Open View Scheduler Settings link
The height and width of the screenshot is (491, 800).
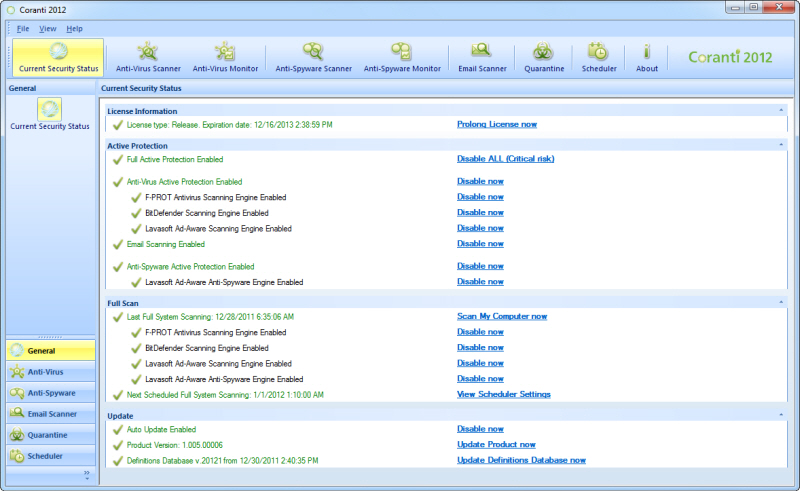click(x=504, y=394)
